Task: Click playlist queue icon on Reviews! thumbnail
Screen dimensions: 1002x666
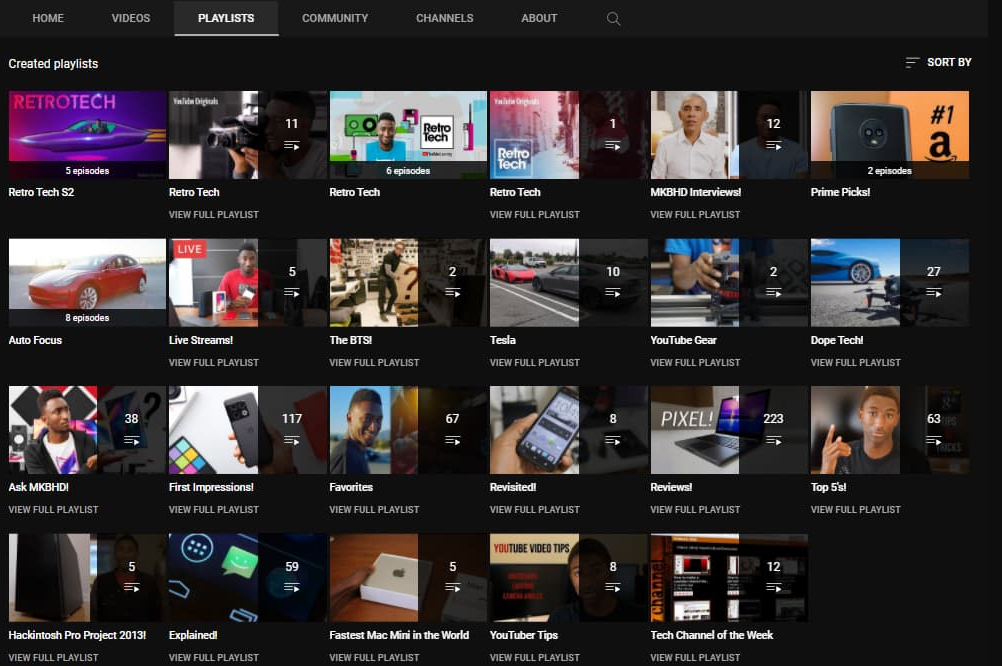Action: pyautogui.click(x=773, y=440)
